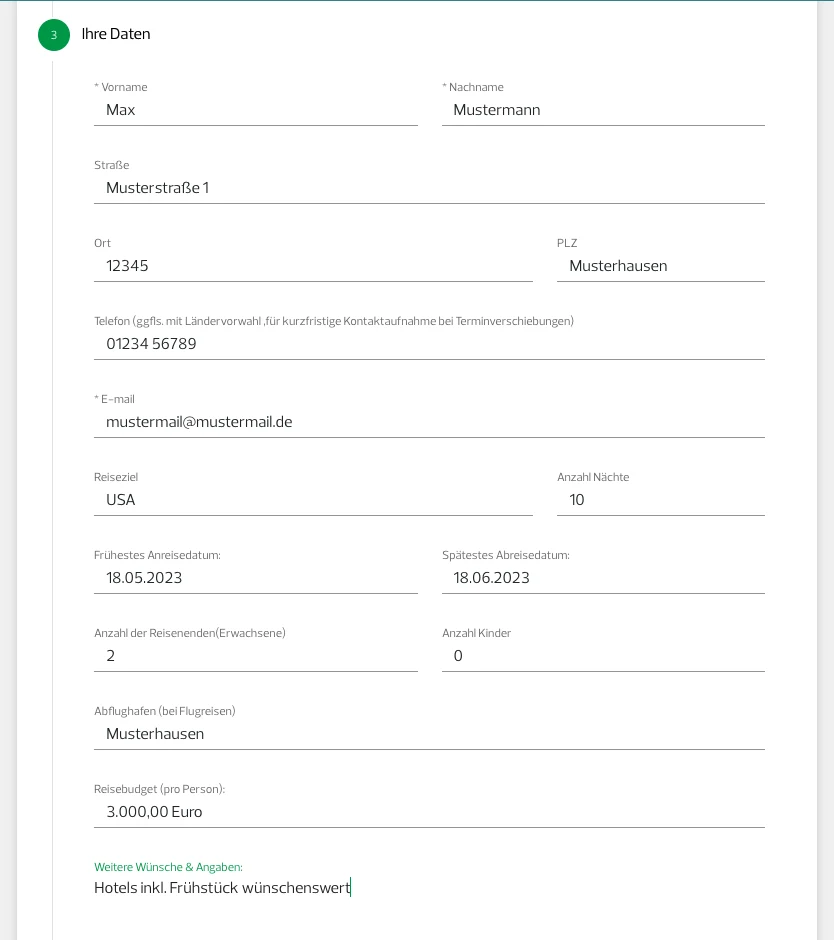Click the E-mail field mustermail@mustermail.de
Image resolution: width=834 pixels, height=940 pixels.
pos(429,422)
